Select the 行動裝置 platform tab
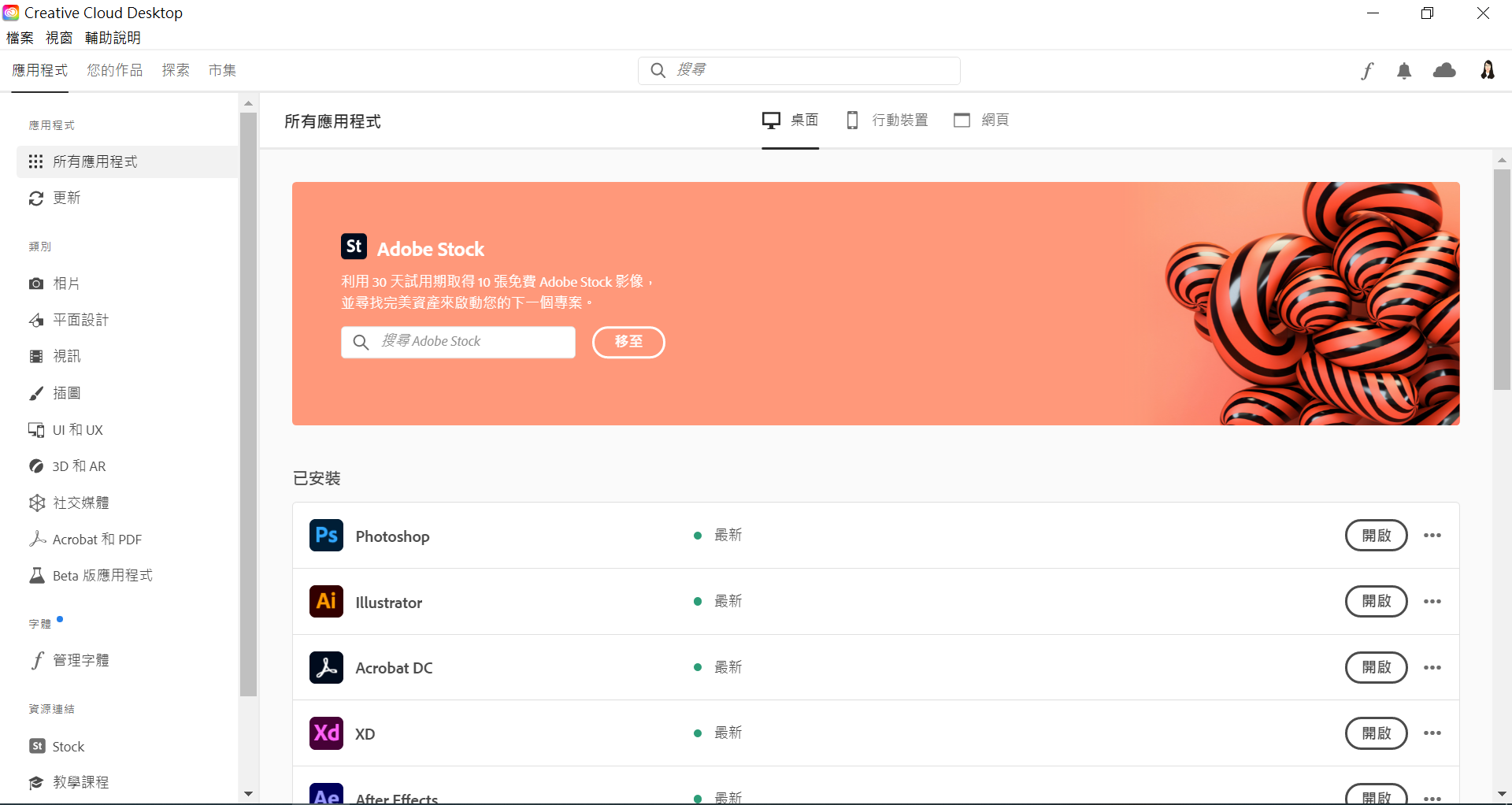Screen dimensions: 1512x805 [x=888, y=120]
